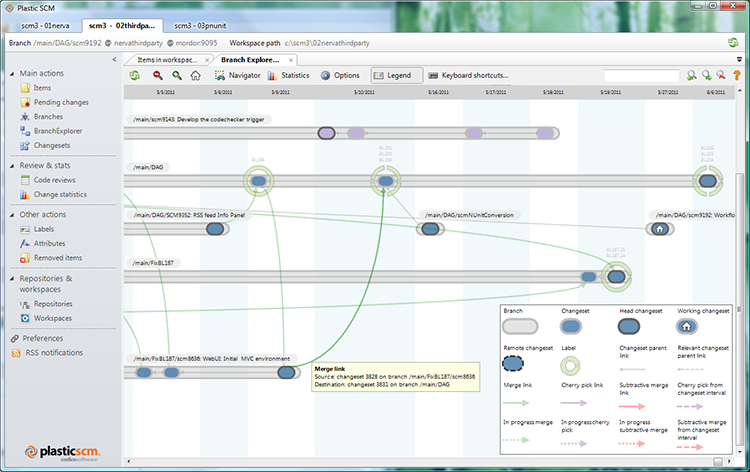Open RSS notifications in sidebar
750x472 pixels.
coord(47,353)
